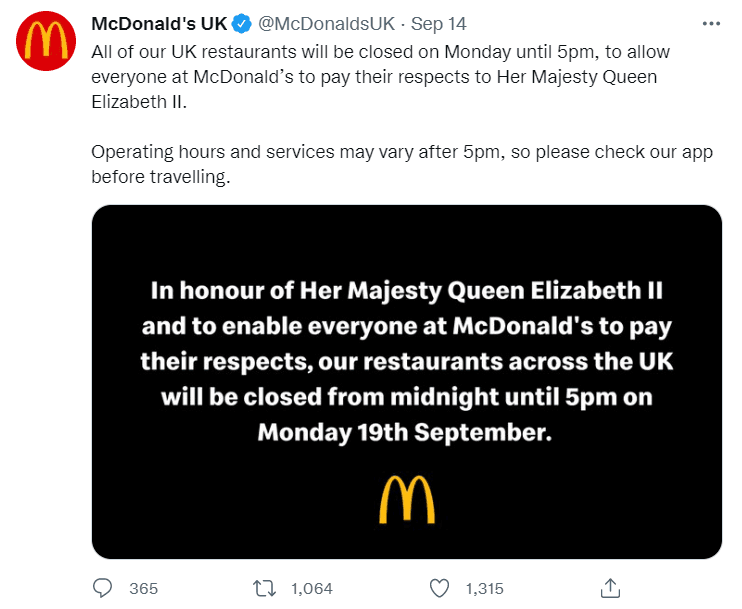742x609 pixels.
Task: View the 1,315 likes count
Action: [x=485, y=589]
